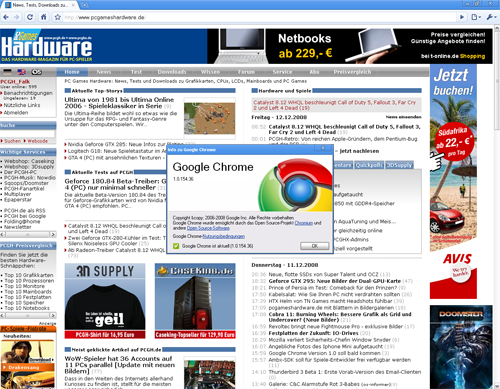This screenshot has width=500, height=389.
Task: Click the News einsenden link
Action: pyautogui.click(x=403, y=117)
